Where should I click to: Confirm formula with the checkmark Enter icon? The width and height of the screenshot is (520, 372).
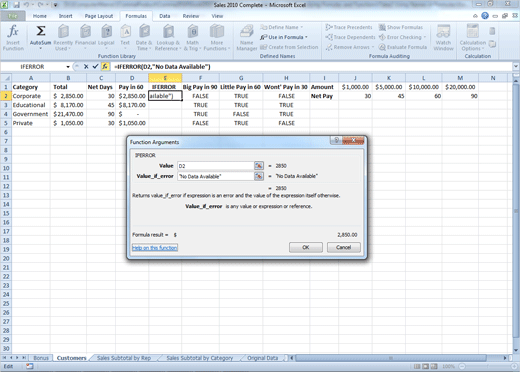click(95, 66)
